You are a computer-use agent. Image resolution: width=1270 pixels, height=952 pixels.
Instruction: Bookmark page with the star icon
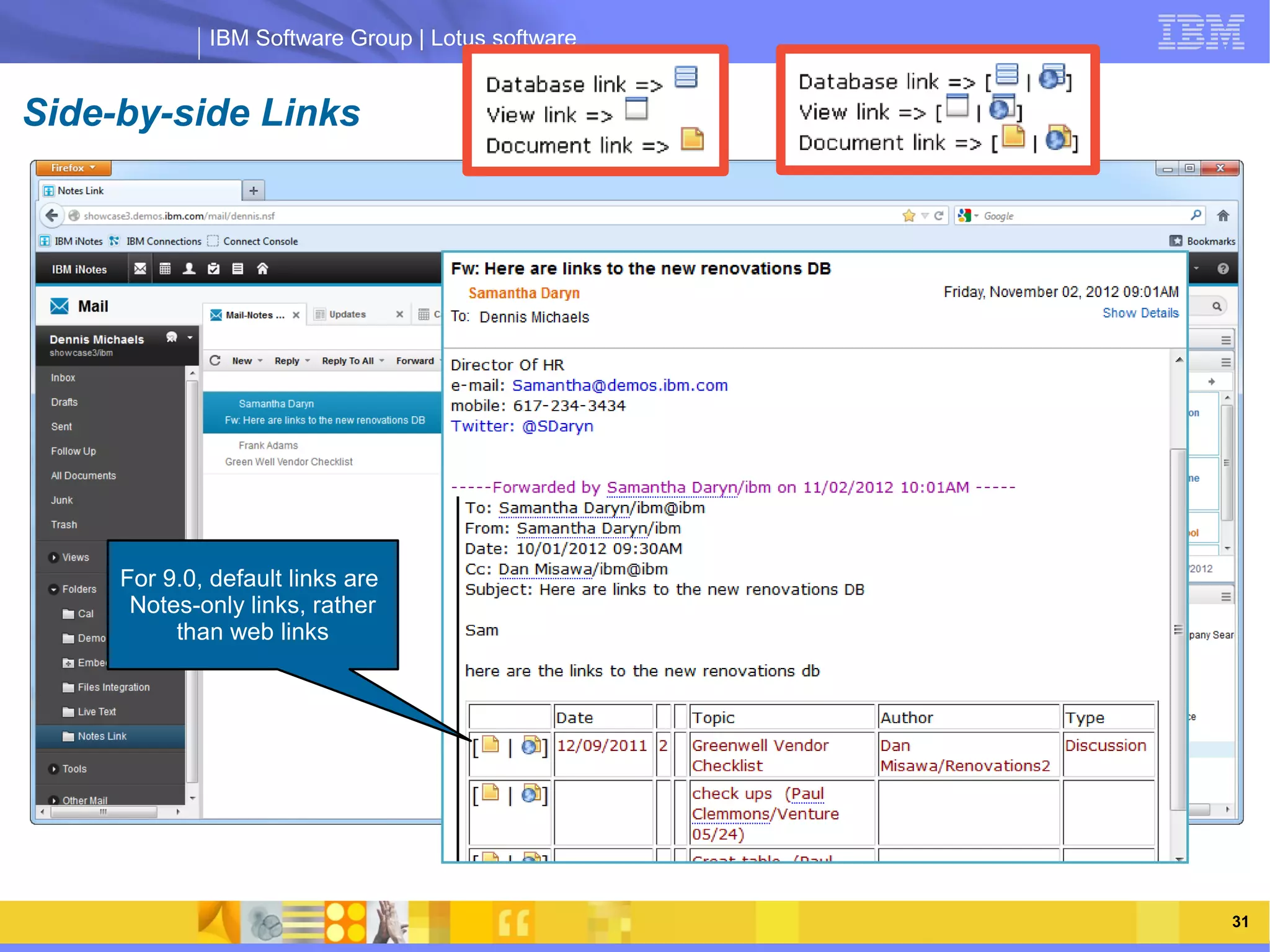click(x=908, y=216)
